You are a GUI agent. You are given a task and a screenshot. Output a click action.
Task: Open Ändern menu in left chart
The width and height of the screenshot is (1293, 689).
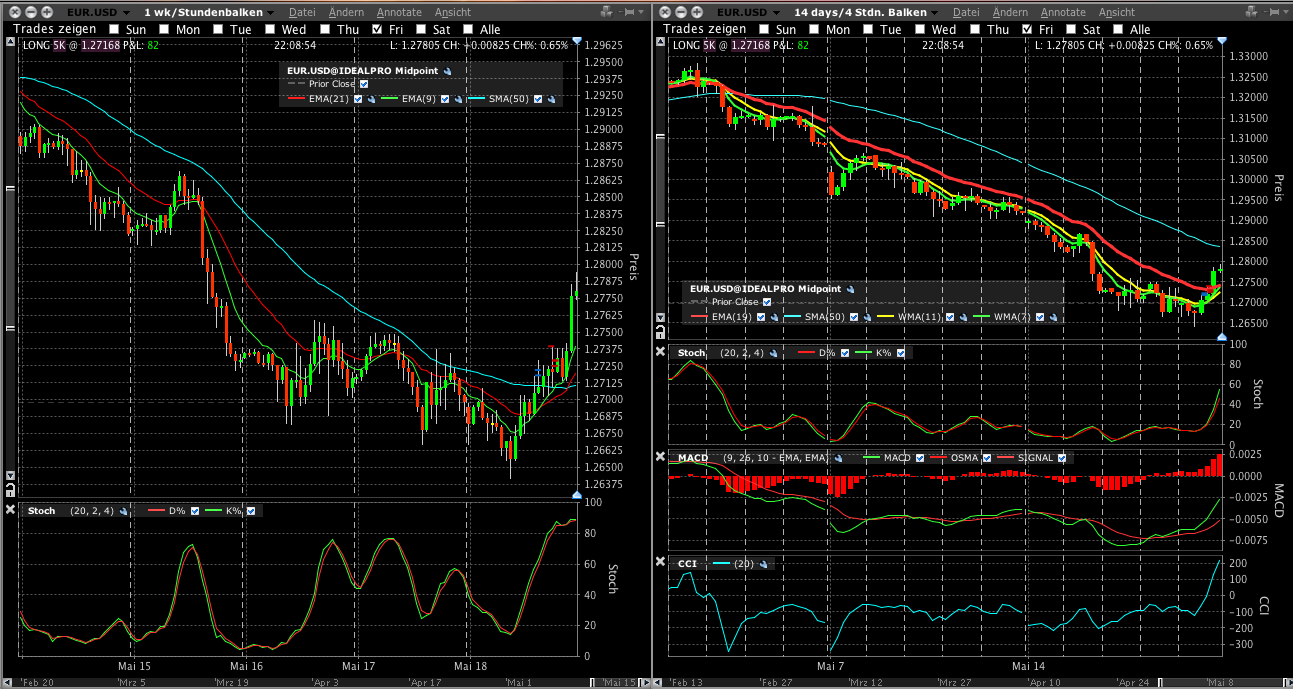pos(345,12)
